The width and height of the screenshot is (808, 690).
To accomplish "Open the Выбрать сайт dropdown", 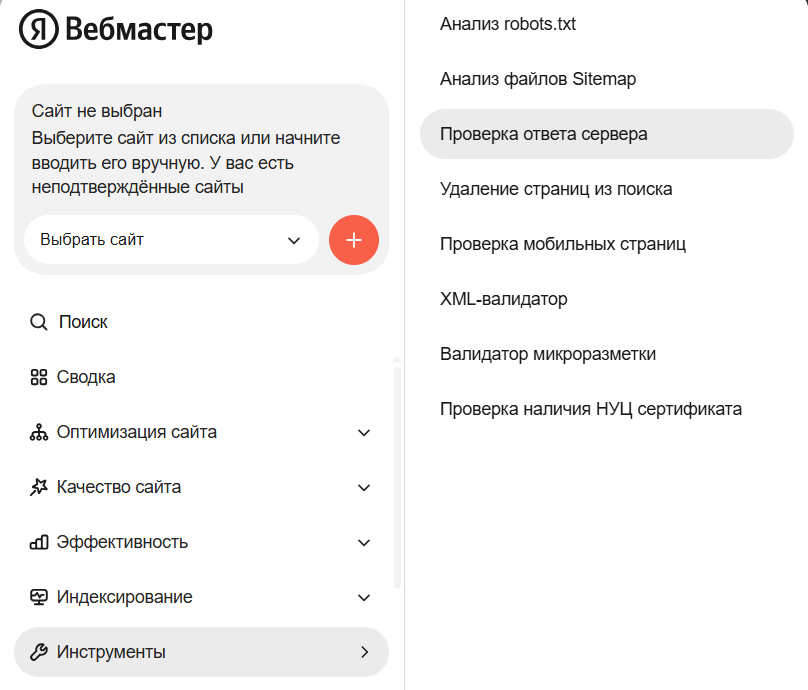I will [x=171, y=240].
